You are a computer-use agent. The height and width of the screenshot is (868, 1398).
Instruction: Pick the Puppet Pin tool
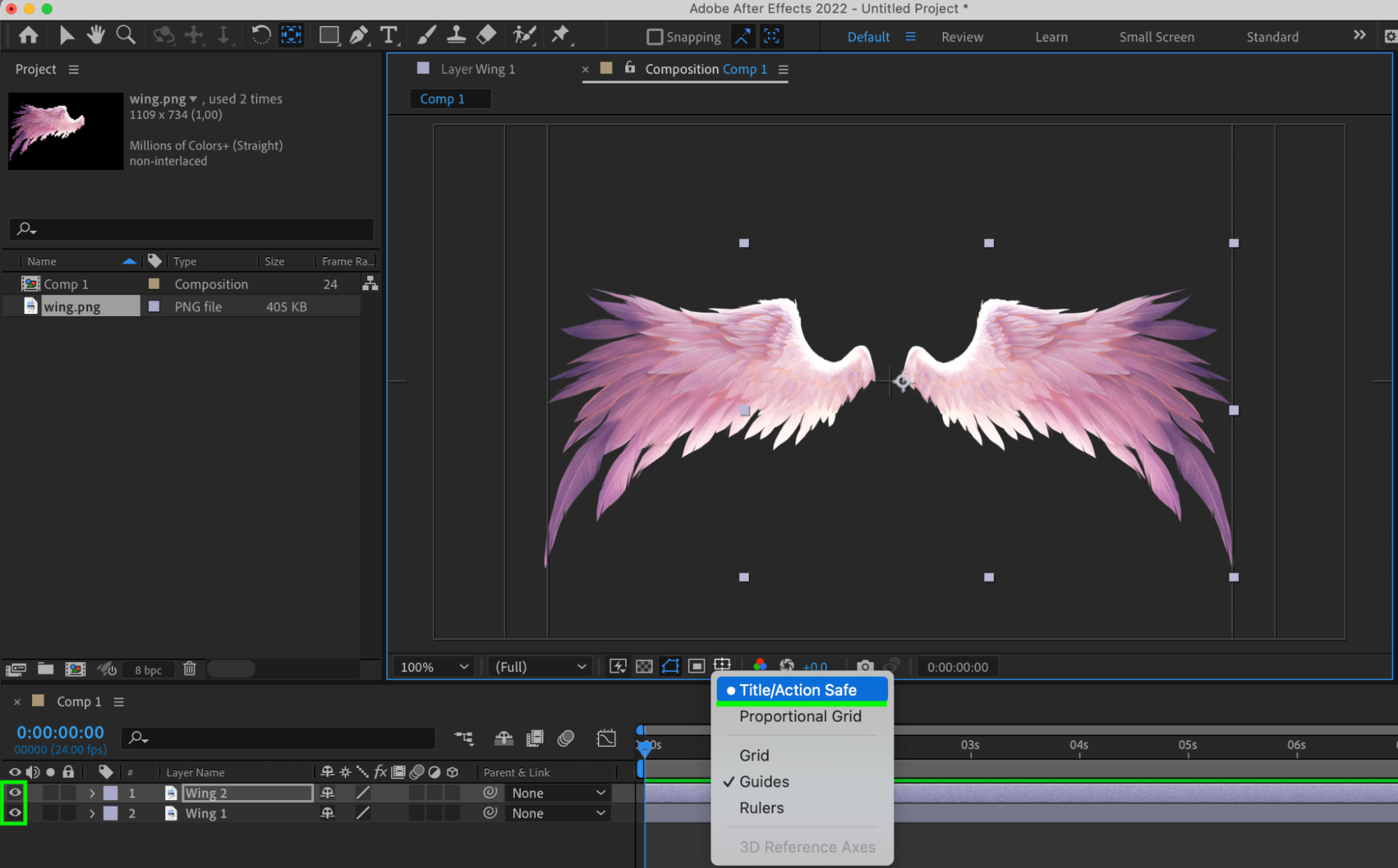point(560,35)
